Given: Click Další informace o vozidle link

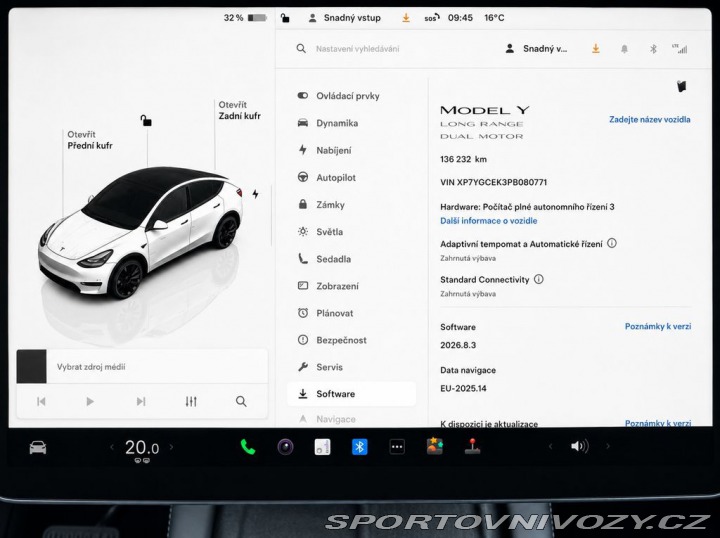Looking at the screenshot, I should pos(489,221).
